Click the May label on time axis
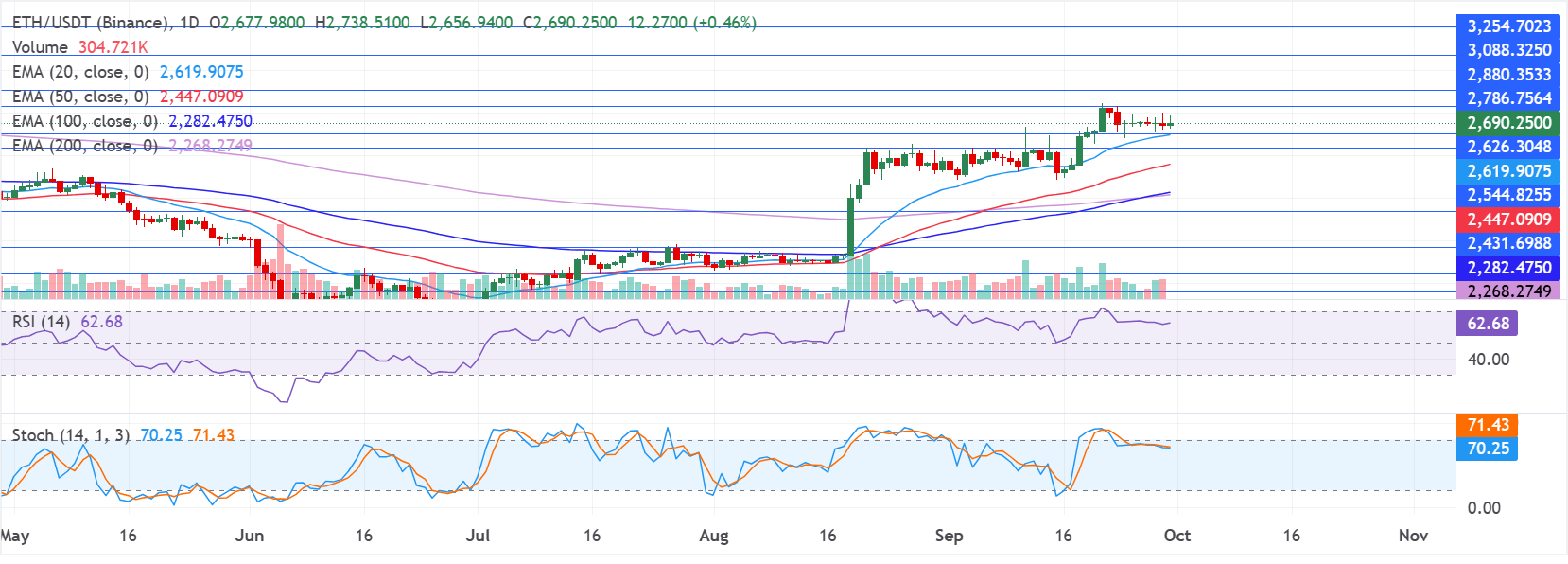This screenshot has width=1568, height=564. (x=14, y=536)
